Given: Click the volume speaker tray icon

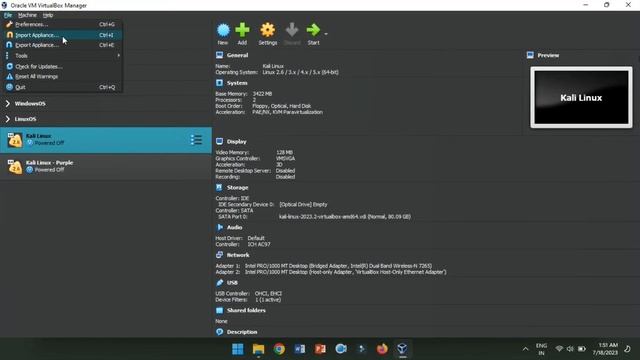Looking at the screenshot, I should [570, 349].
